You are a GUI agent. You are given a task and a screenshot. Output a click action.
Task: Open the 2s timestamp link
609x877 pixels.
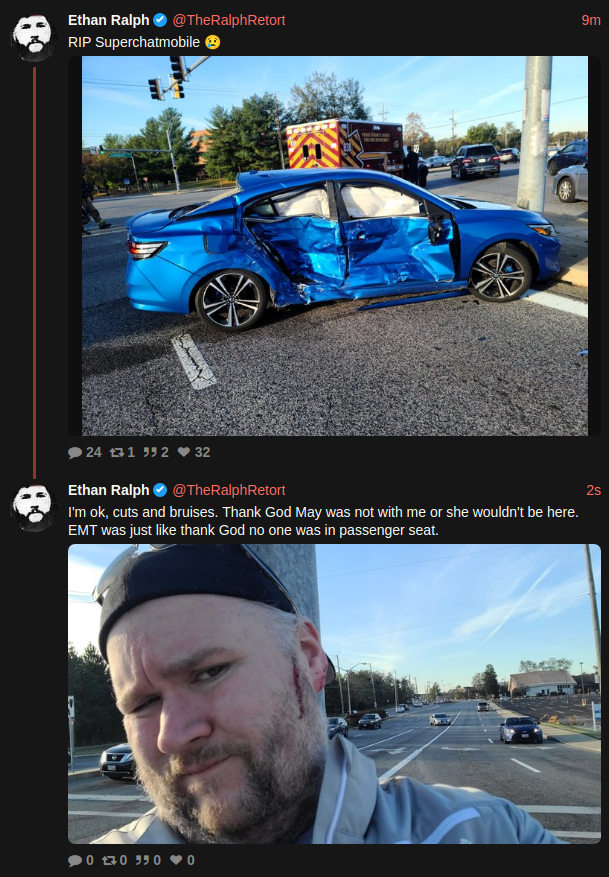[593, 490]
